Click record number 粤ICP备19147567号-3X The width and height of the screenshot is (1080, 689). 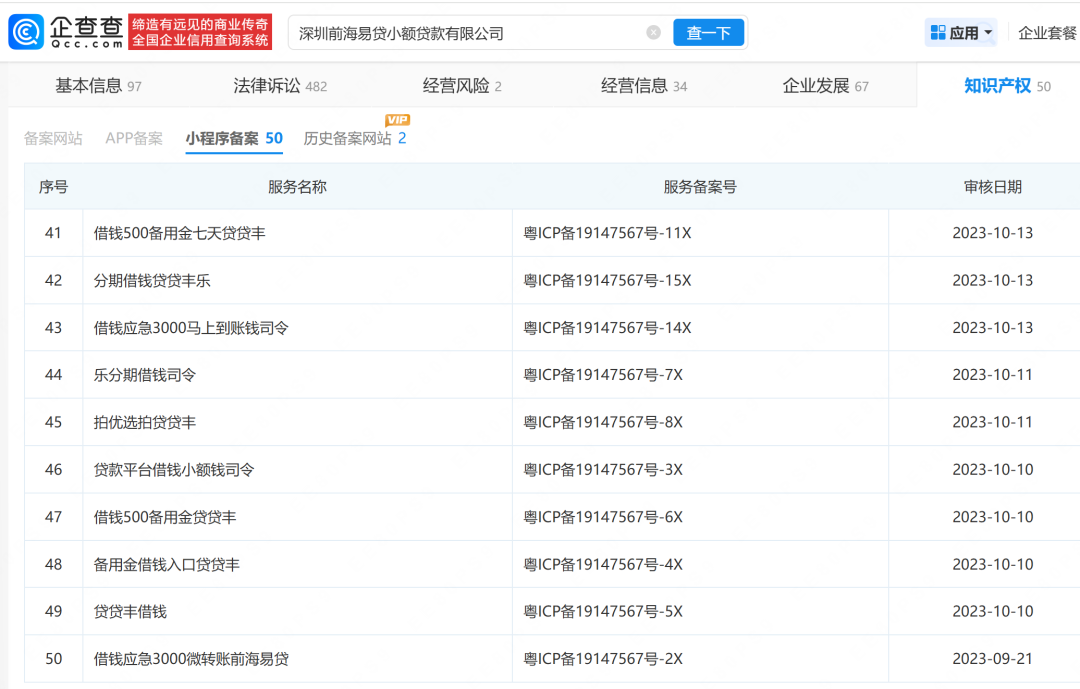click(603, 470)
